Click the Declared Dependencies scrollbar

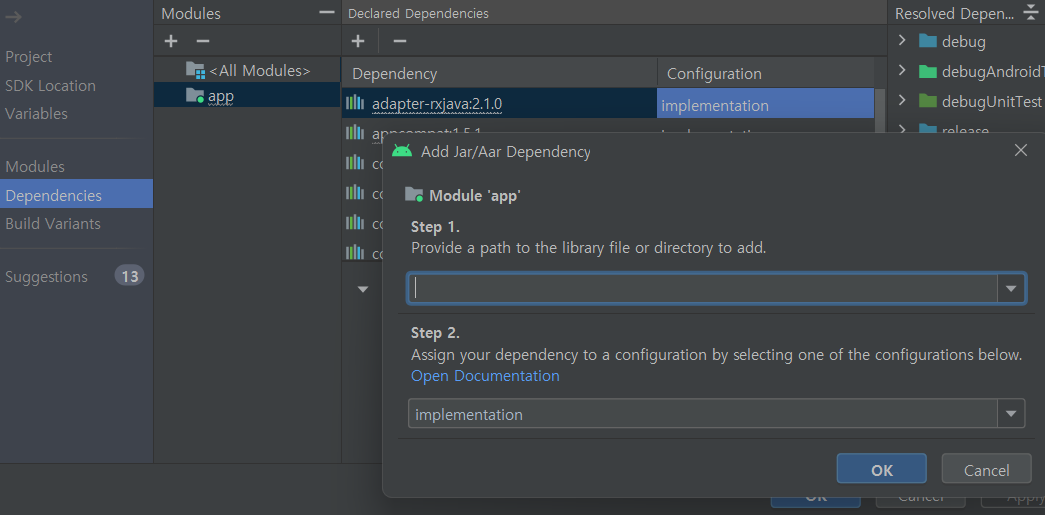pos(880,110)
